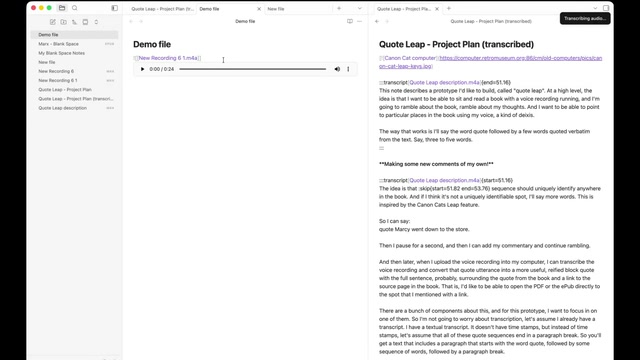Close the right pane Quote Leap tab
Screen dimensions: 640x360
[437, 9]
